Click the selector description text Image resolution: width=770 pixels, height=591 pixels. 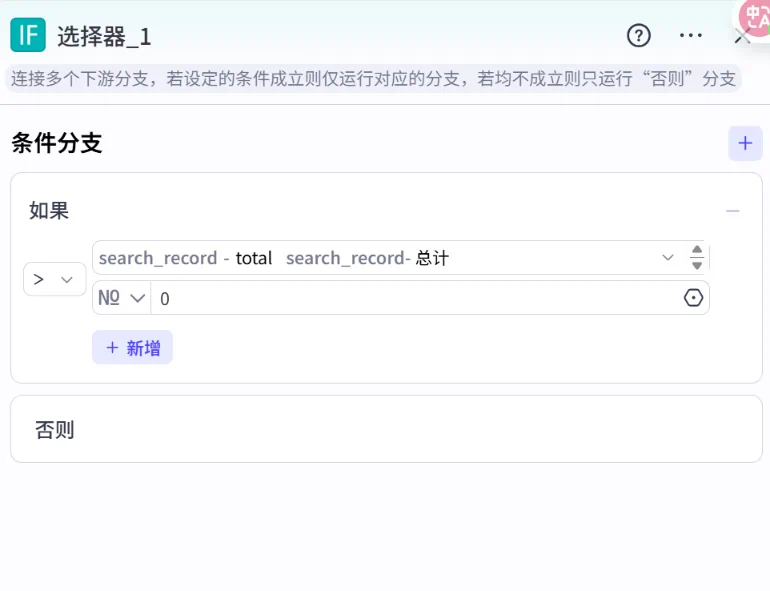pyautogui.click(x=372, y=79)
